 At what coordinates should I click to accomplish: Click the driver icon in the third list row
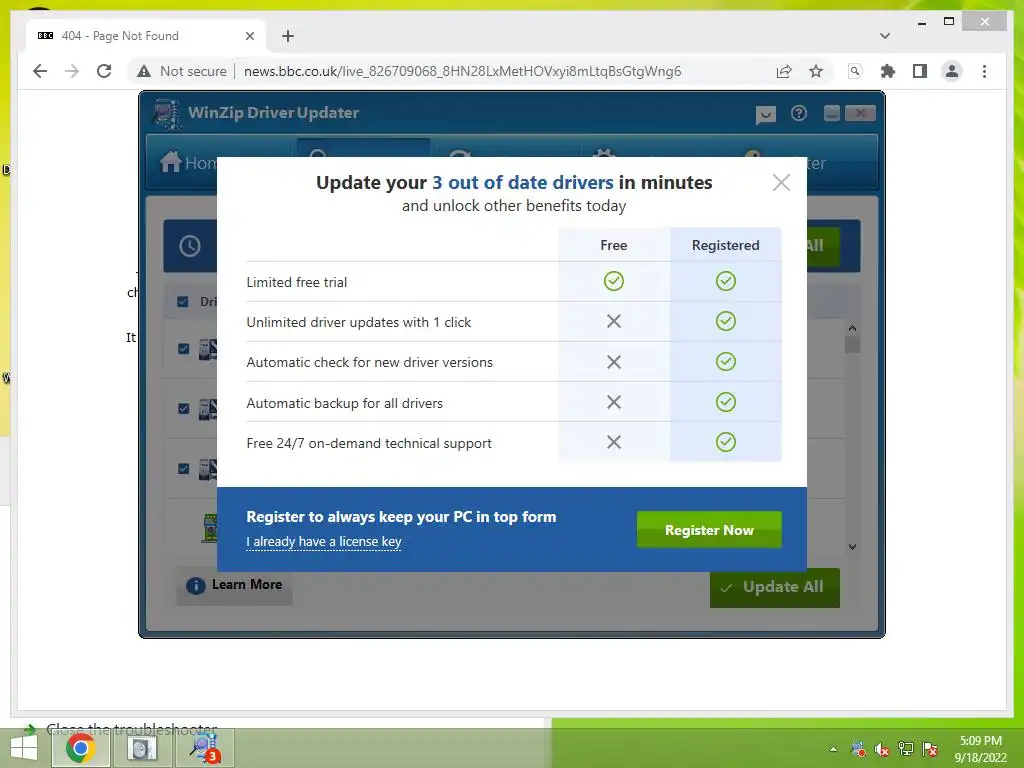[208, 469]
